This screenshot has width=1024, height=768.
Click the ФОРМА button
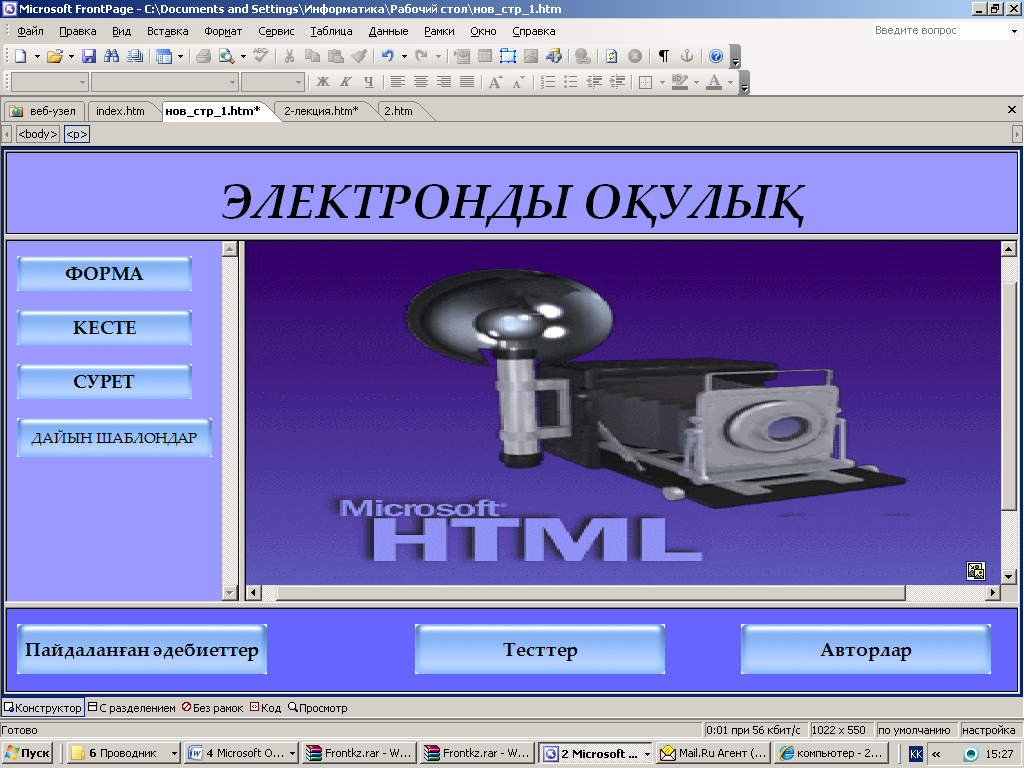pos(104,274)
